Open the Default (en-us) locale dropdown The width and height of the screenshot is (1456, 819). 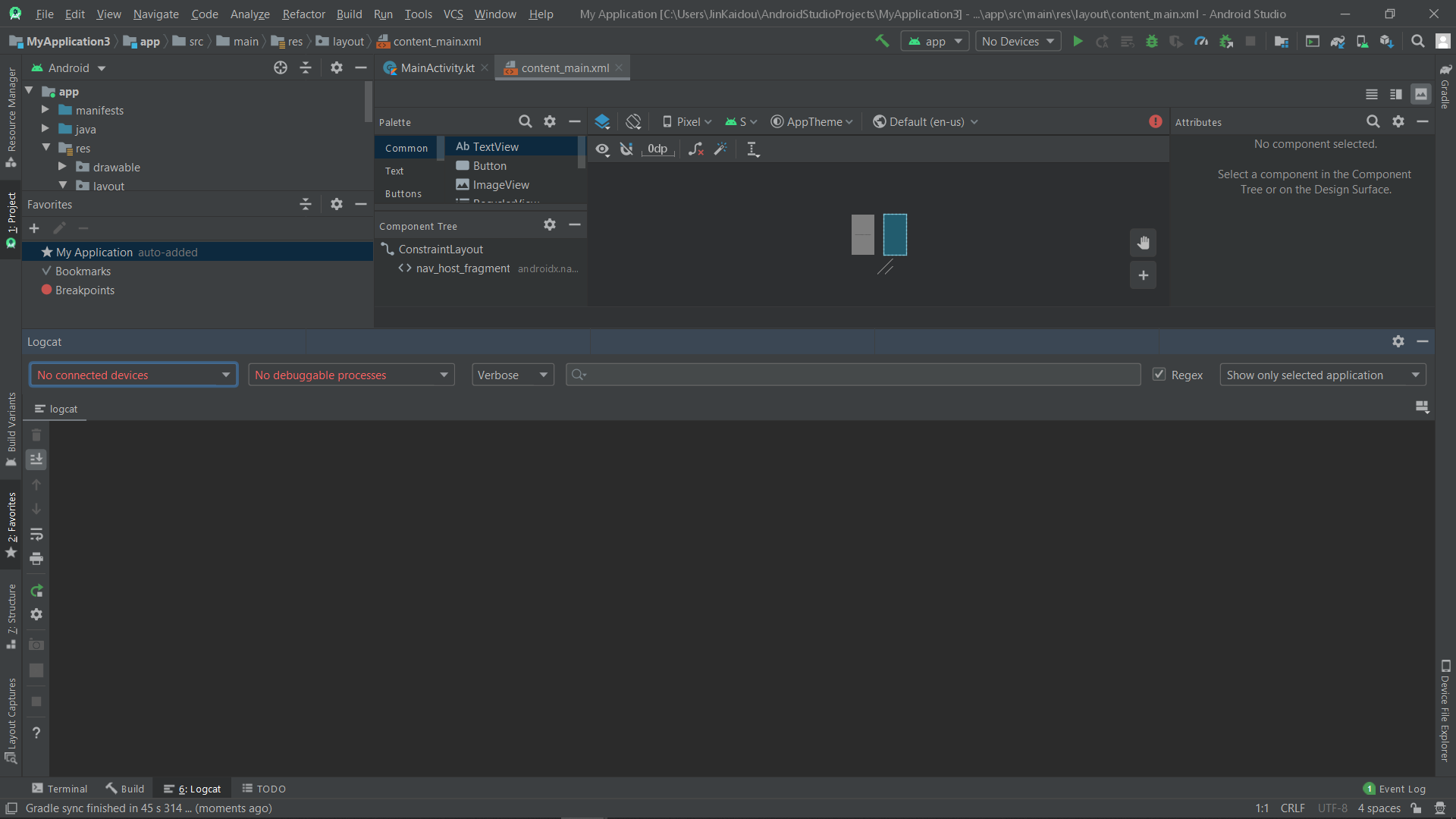click(926, 121)
